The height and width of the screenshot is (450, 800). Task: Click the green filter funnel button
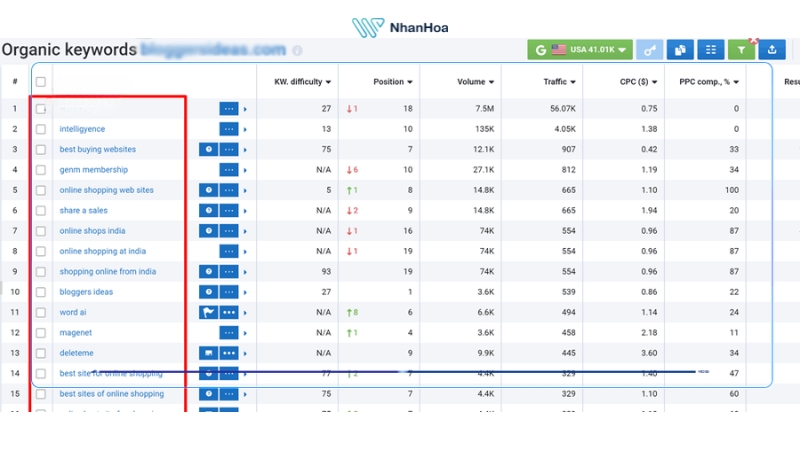click(x=741, y=50)
